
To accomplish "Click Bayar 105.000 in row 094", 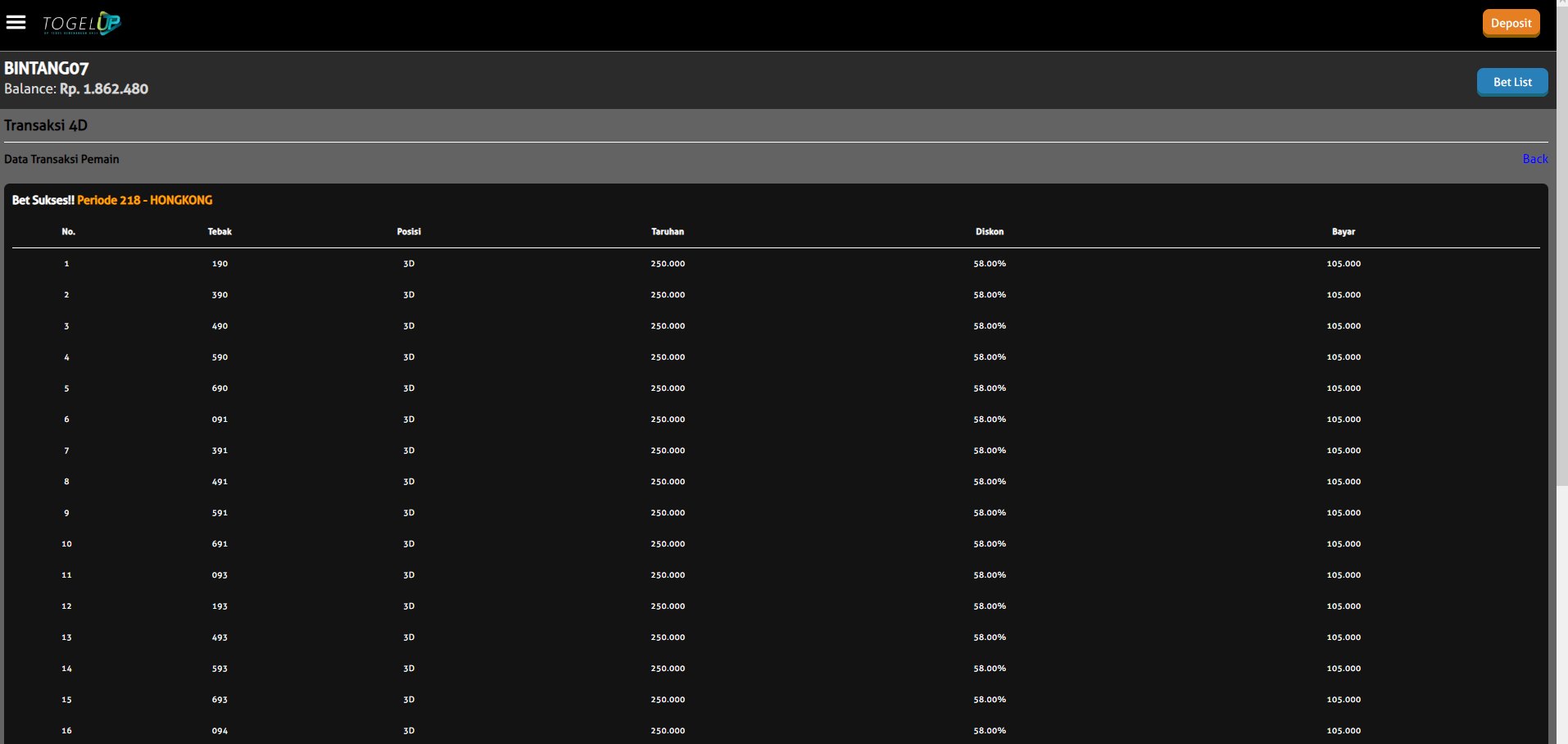I will click(1344, 731).
